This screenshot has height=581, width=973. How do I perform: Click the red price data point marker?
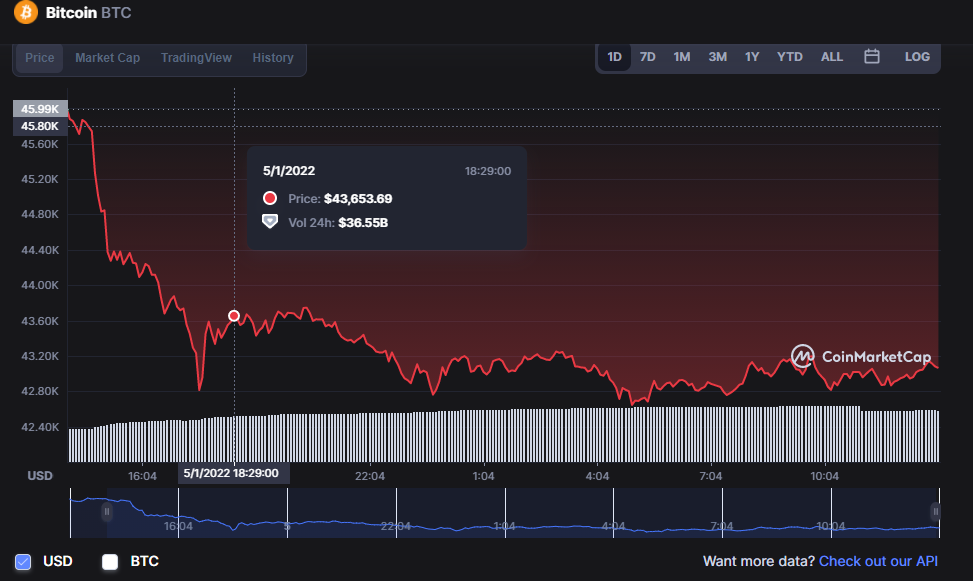[x=234, y=316]
